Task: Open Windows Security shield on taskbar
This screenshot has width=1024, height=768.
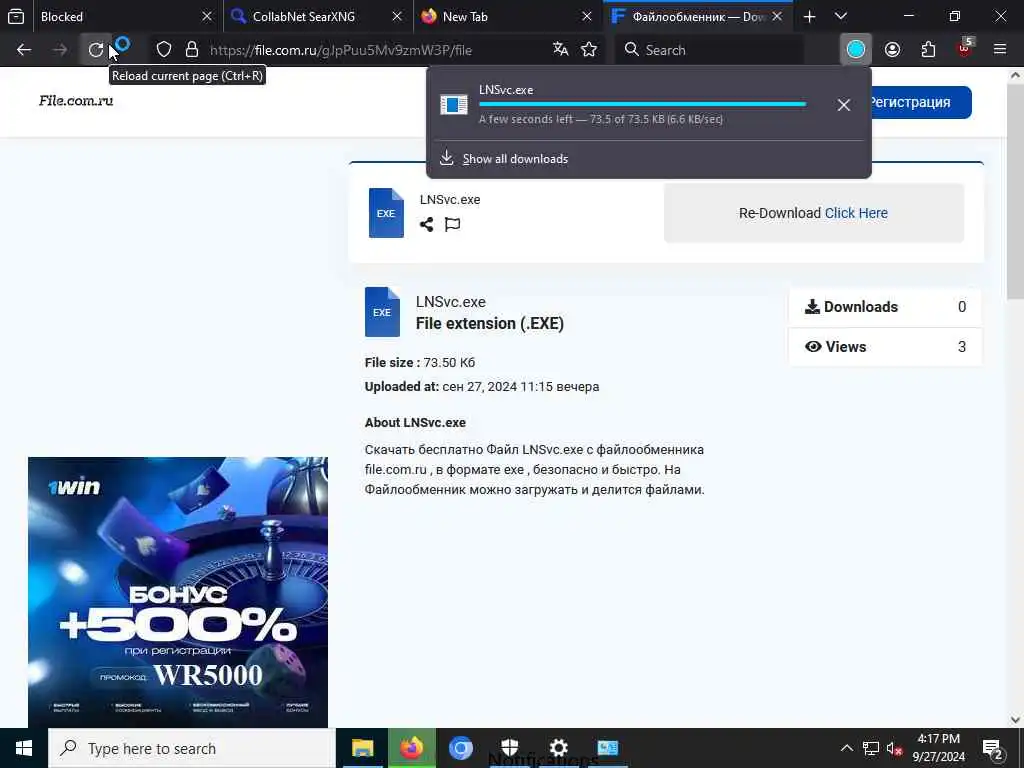Action: click(x=509, y=747)
